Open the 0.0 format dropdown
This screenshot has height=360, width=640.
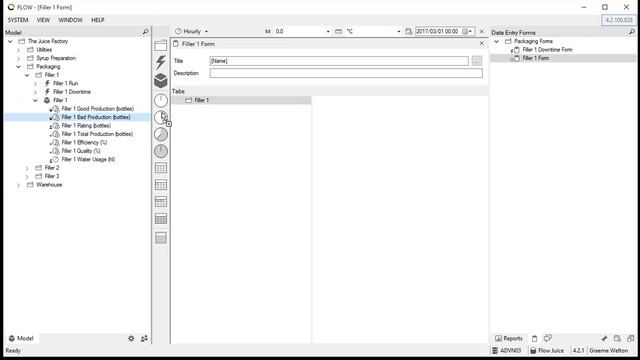(328, 31)
